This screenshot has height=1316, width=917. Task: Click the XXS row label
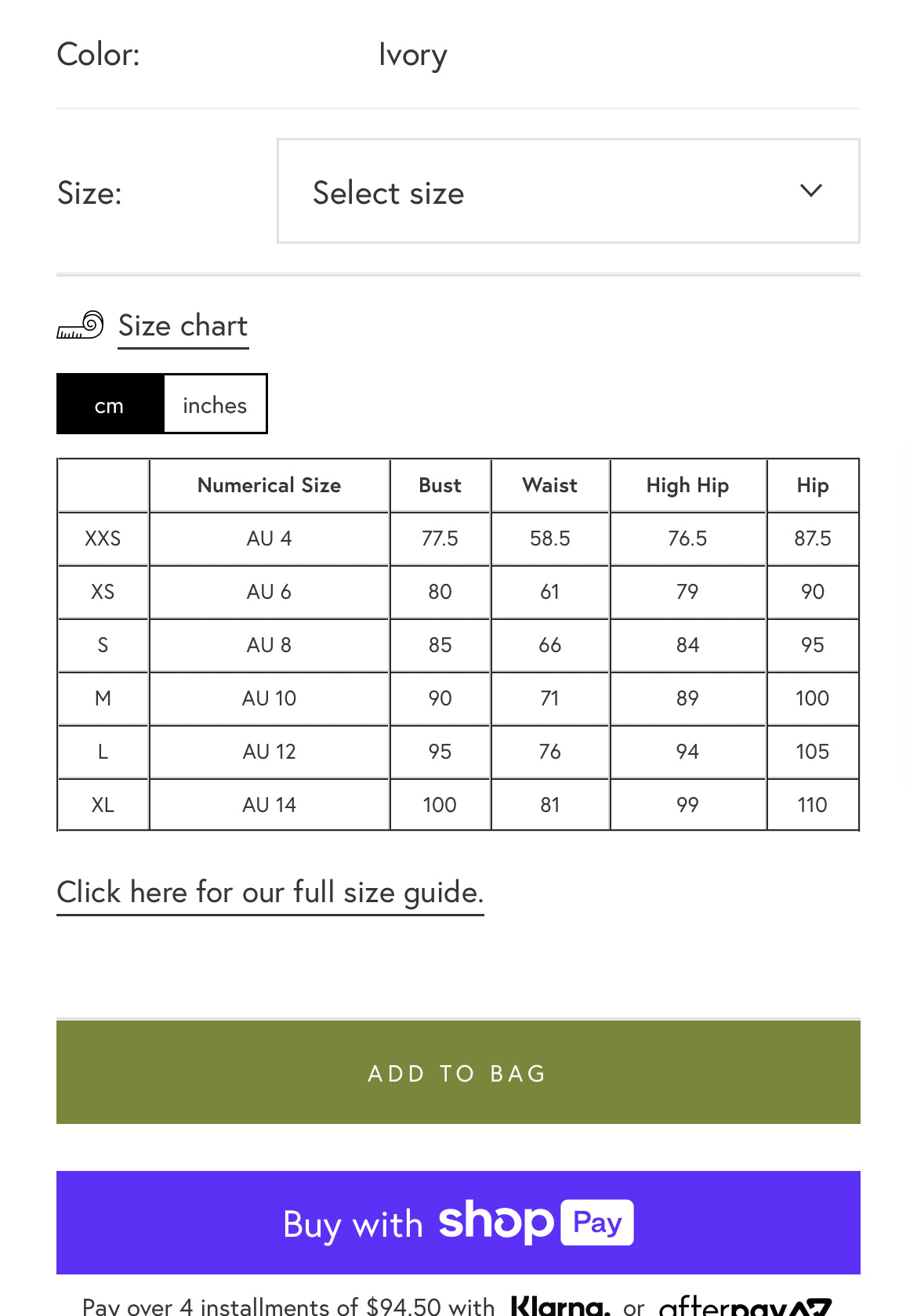pyautogui.click(x=103, y=538)
